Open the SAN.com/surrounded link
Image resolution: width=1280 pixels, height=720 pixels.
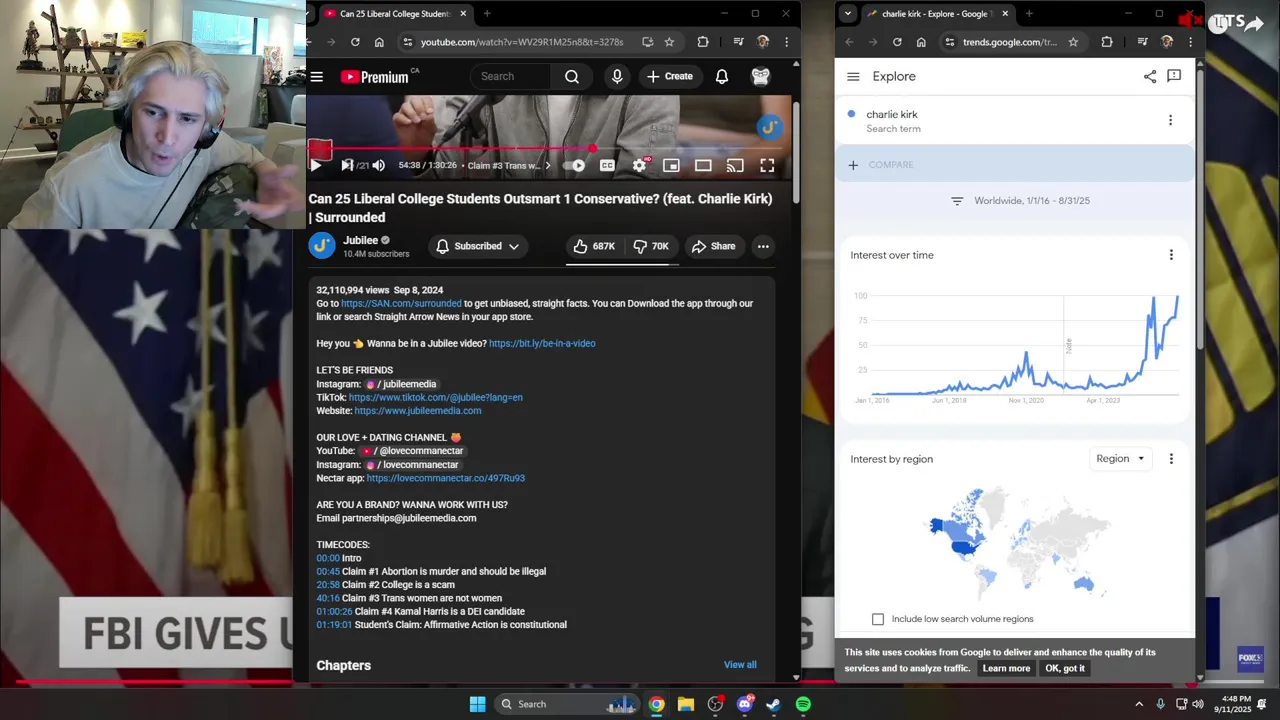coord(401,303)
